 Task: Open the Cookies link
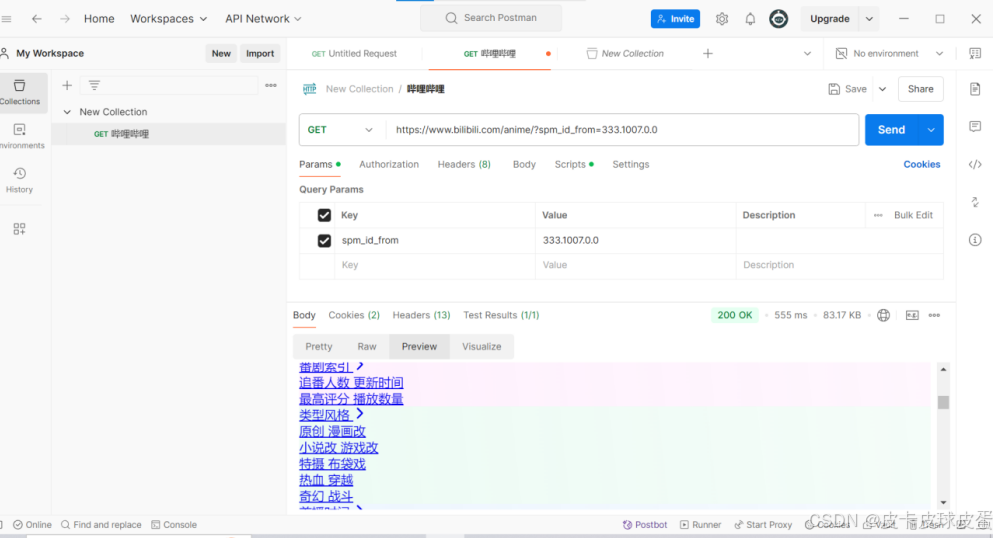point(921,164)
